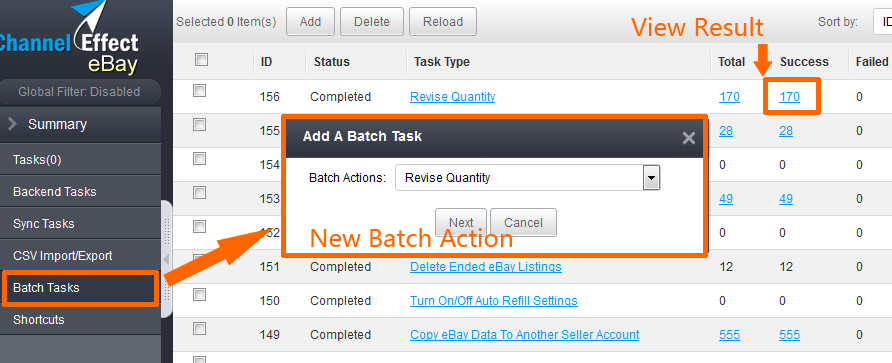Check the box for task ID 156
Image resolution: width=892 pixels, height=363 pixels.
(x=199, y=91)
